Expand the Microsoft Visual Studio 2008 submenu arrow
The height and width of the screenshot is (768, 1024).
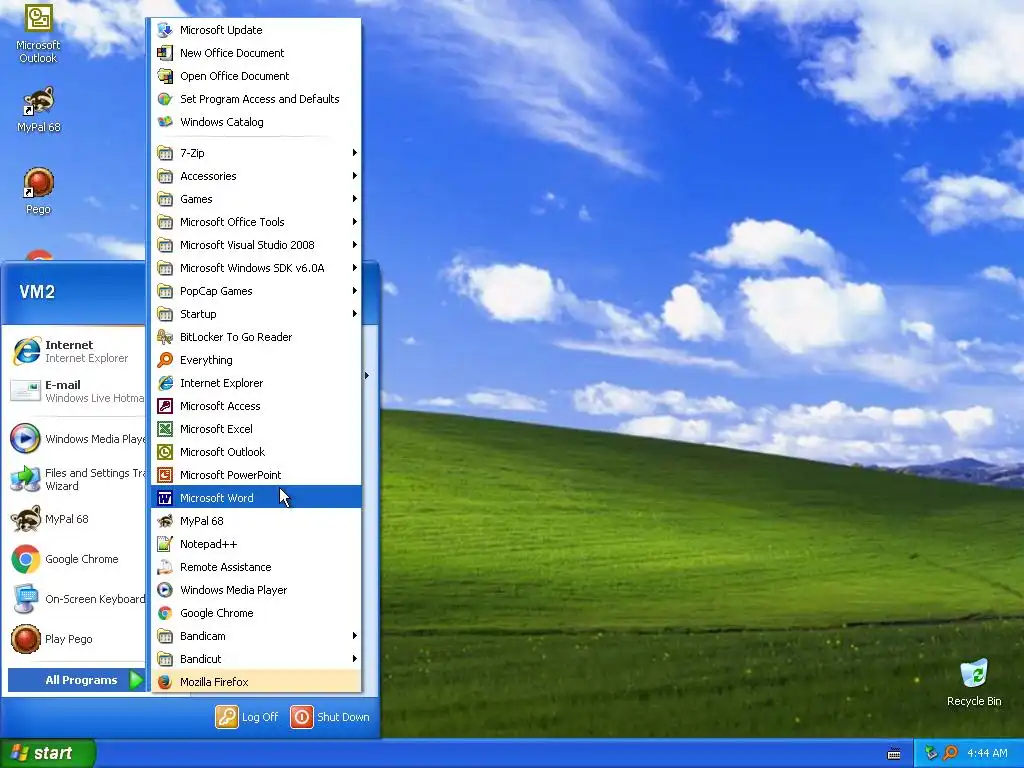tap(355, 245)
